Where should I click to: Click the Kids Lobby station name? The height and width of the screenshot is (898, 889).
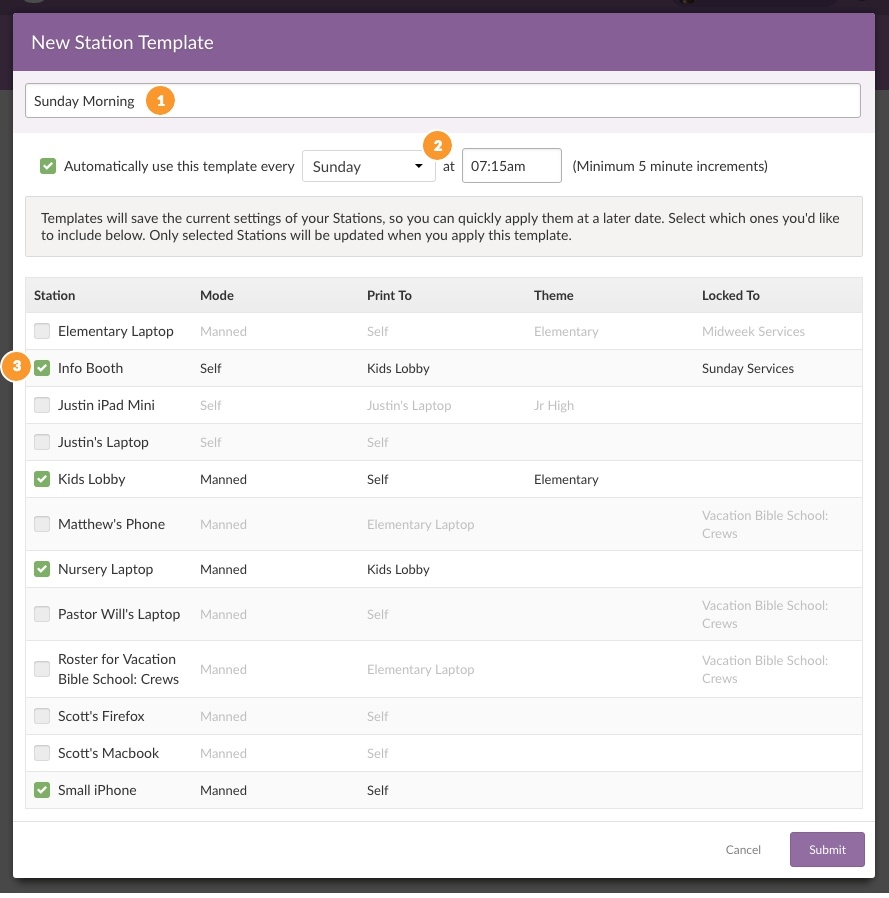coord(92,479)
